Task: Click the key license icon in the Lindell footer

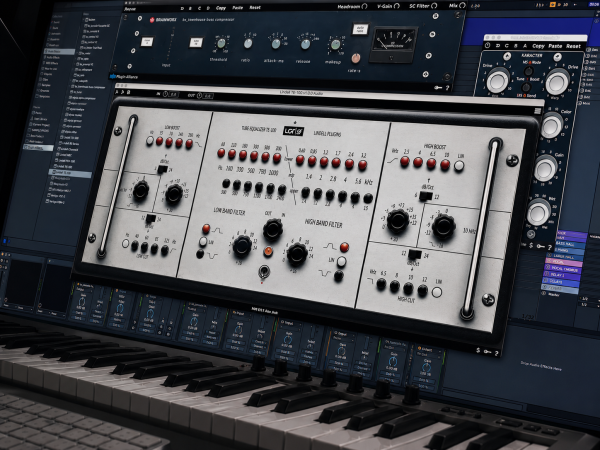Action: pyautogui.click(x=488, y=352)
